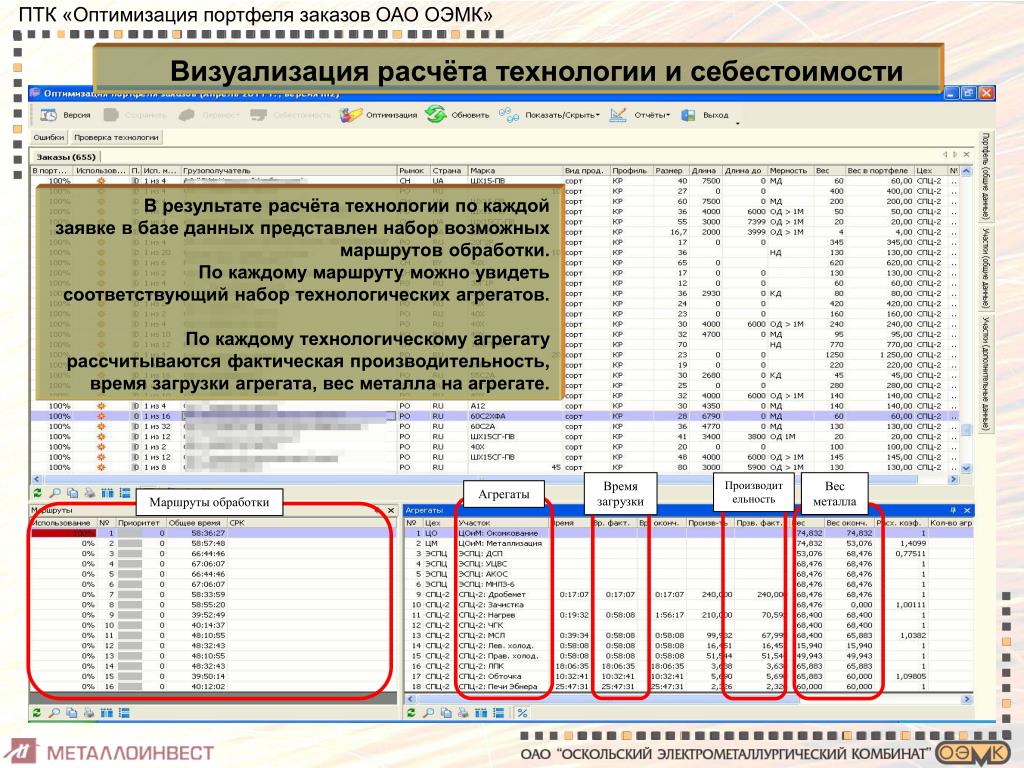The height and width of the screenshot is (768, 1024).
Task: Select the 100% usage bar of route 1
Action: click(x=63, y=533)
